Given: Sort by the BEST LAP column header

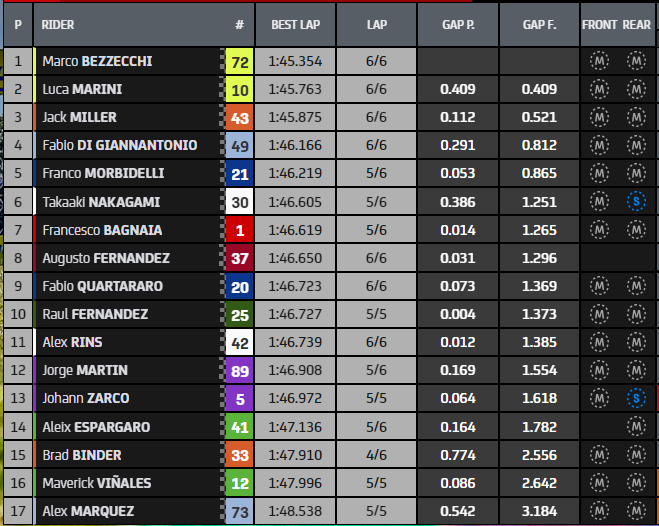Looking at the screenshot, I should point(296,24).
